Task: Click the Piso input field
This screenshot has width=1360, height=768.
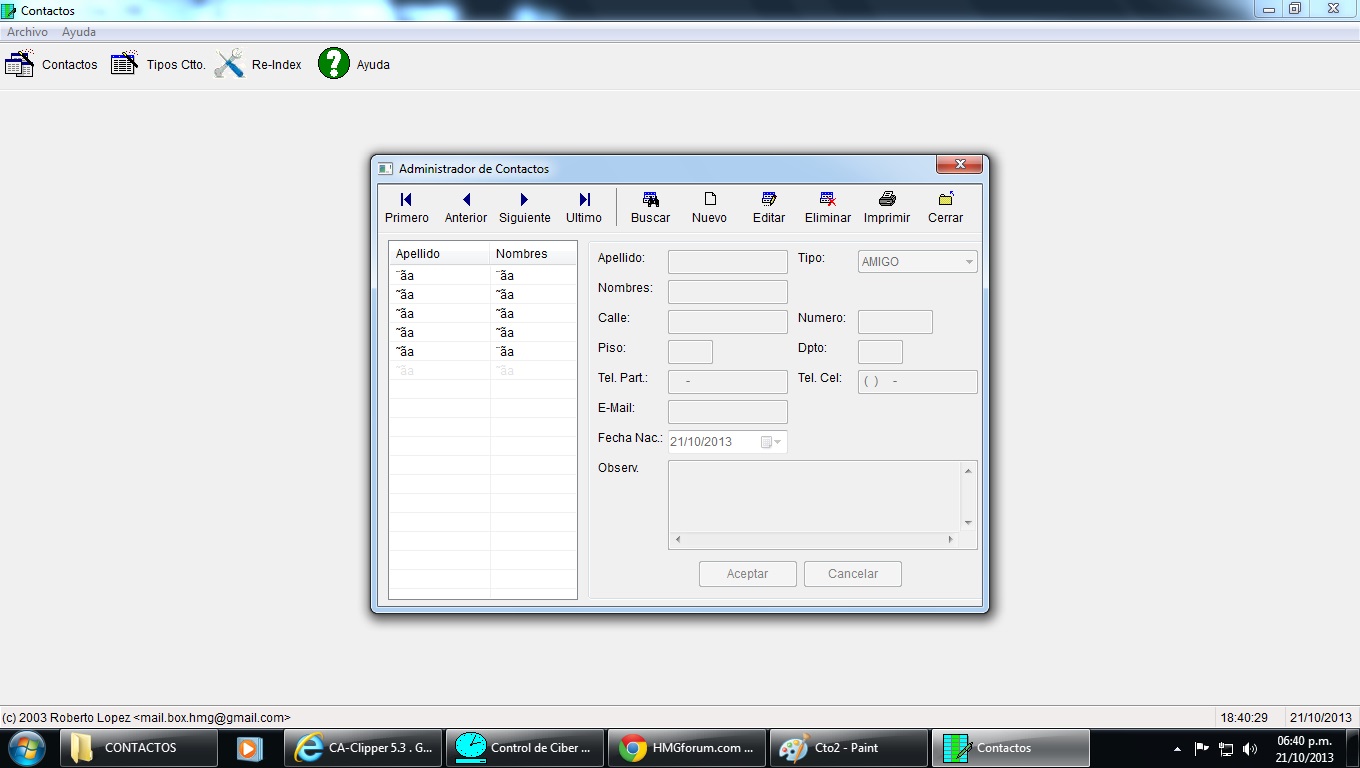Action: tap(690, 352)
